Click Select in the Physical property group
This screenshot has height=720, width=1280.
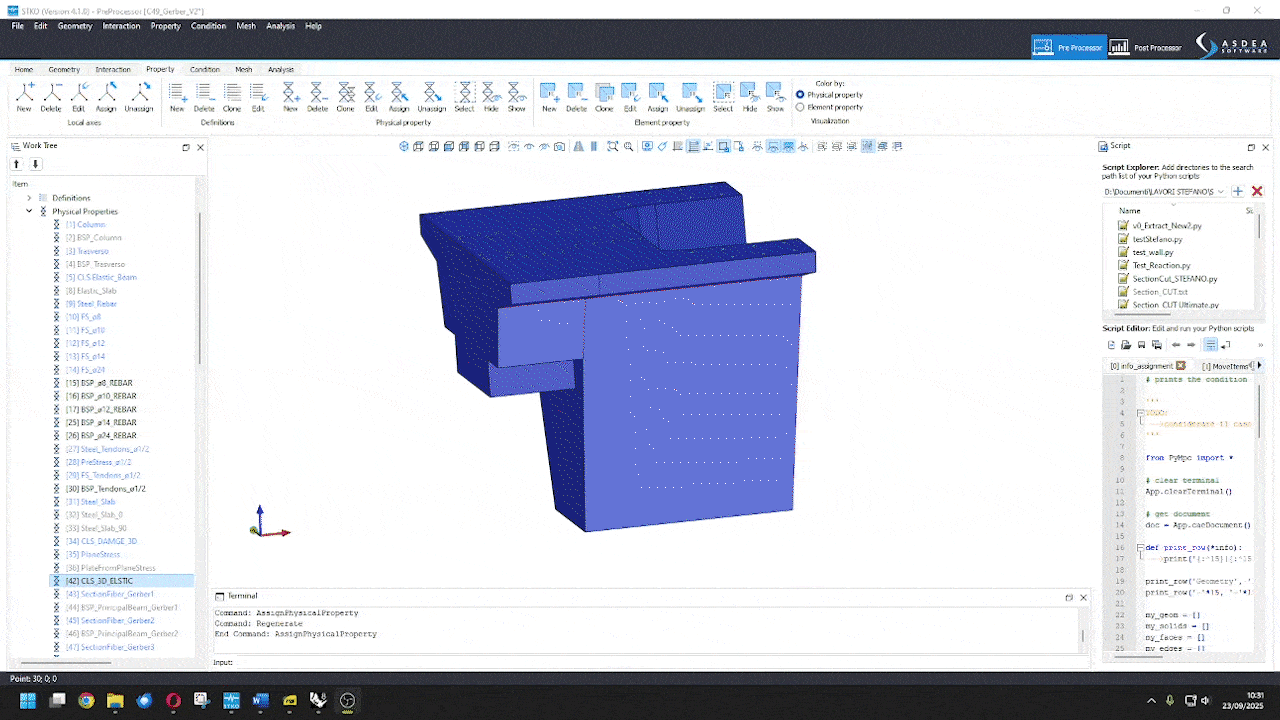point(464,97)
